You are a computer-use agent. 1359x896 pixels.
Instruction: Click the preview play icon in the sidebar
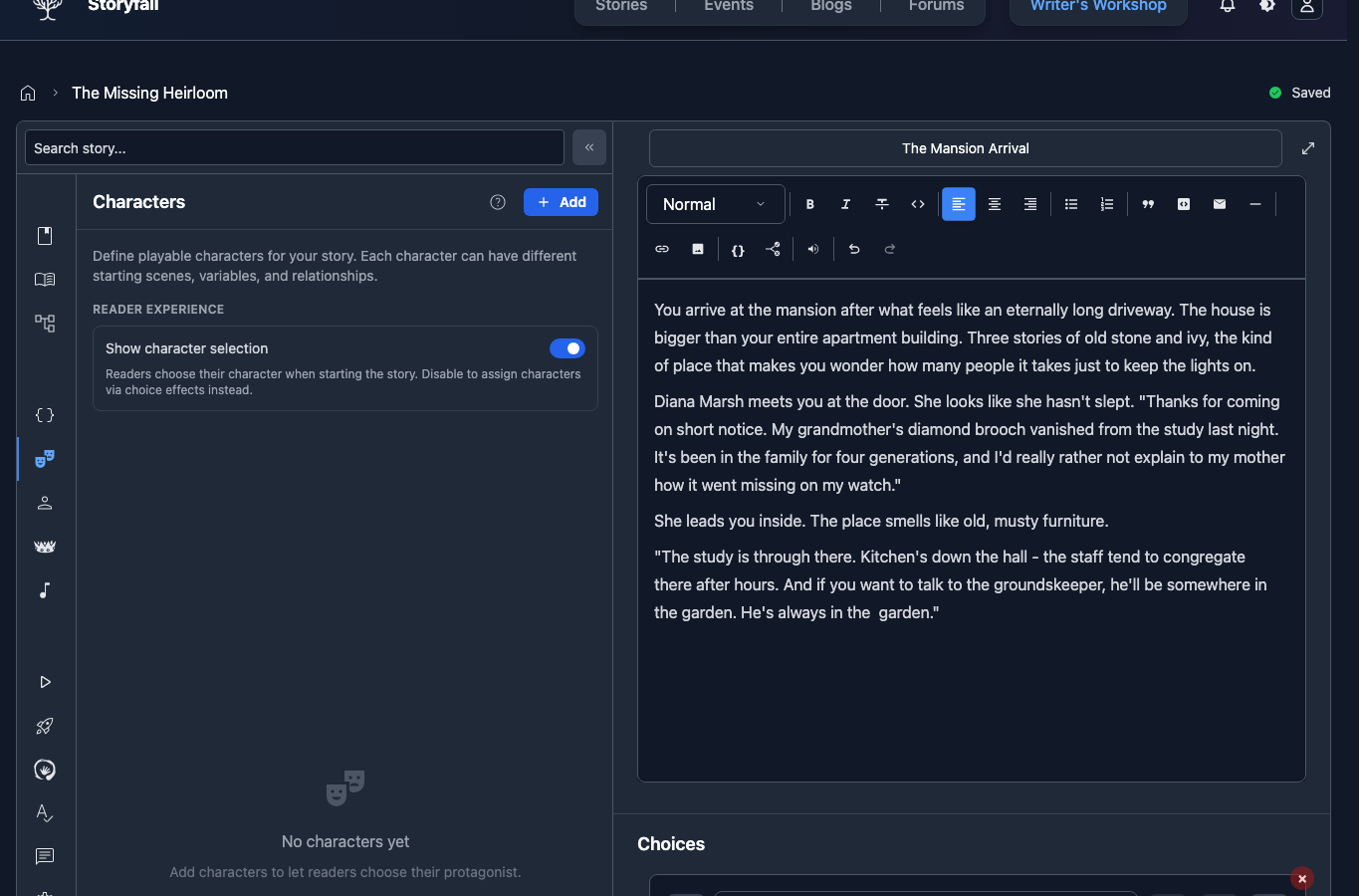(44, 682)
